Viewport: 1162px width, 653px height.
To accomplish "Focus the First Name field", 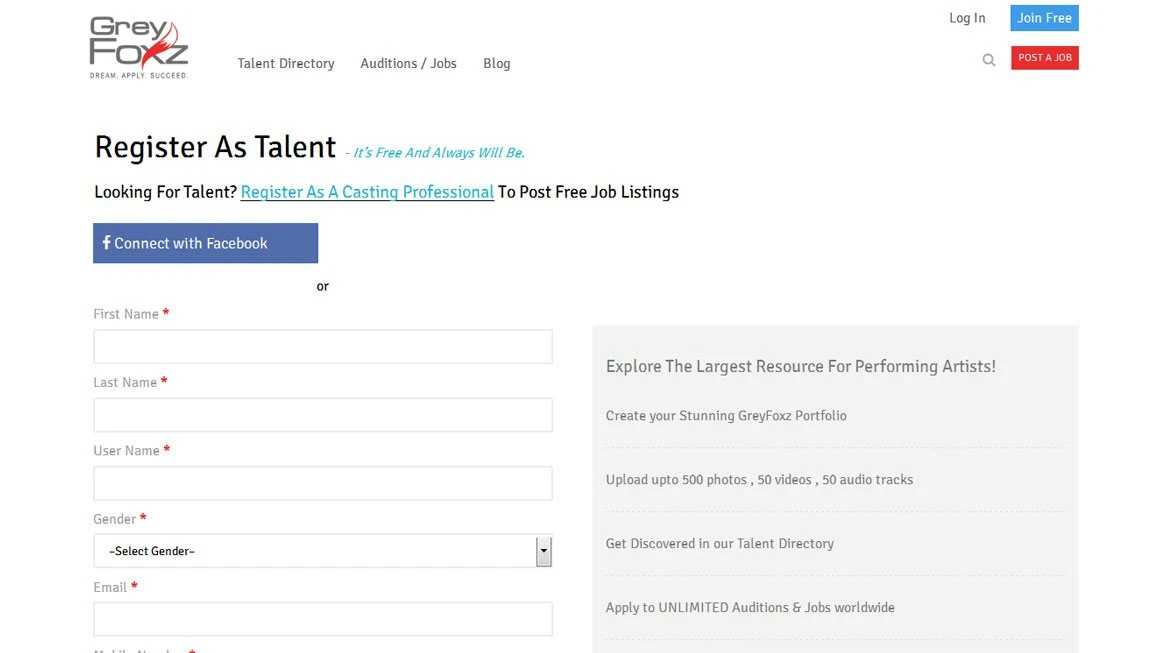I will pos(322,347).
